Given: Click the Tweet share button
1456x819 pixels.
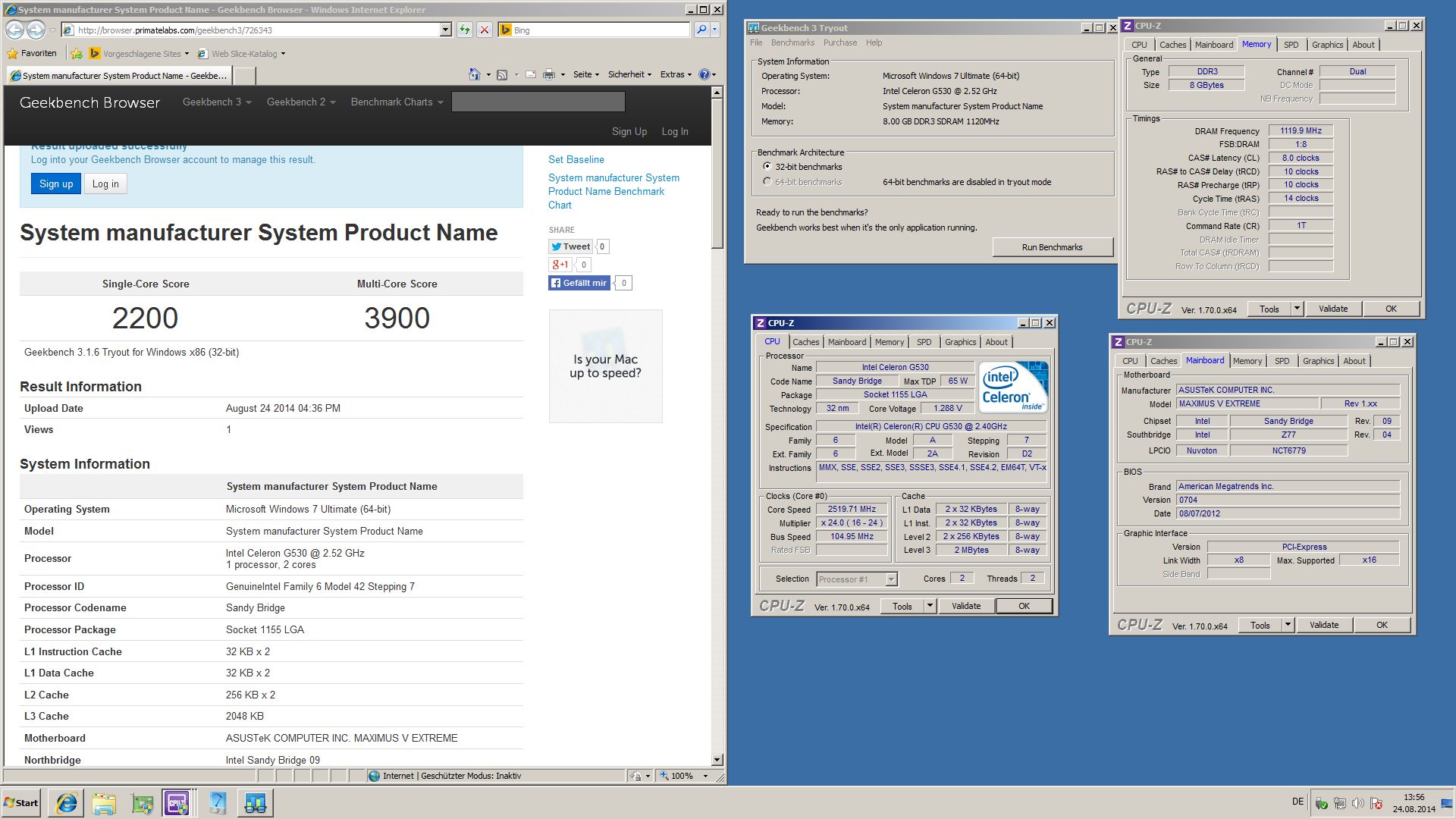Looking at the screenshot, I should coord(570,246).
